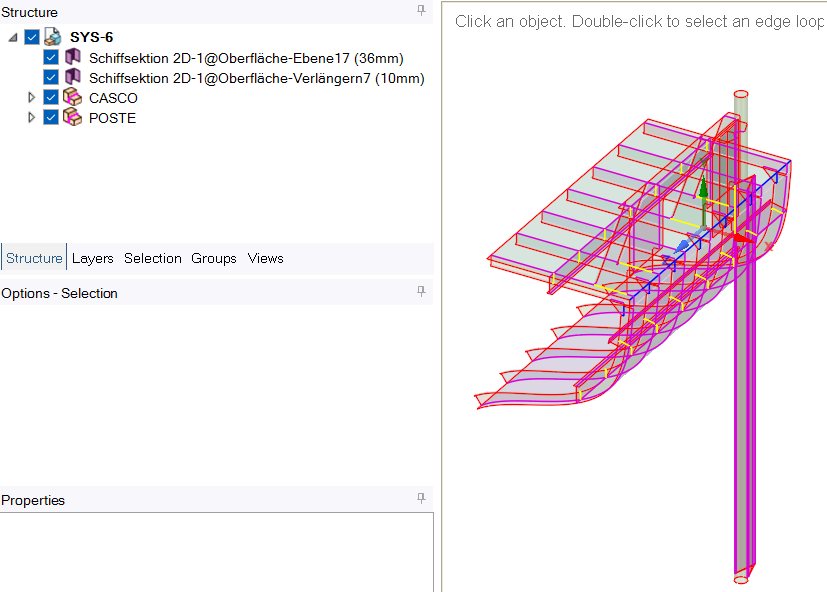Switch to the Groups tab

(214, 258)
